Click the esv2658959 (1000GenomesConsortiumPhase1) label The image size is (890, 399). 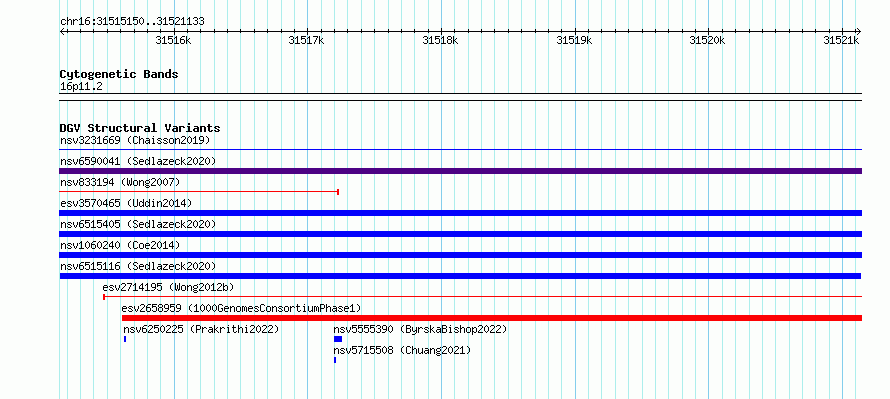(x=241, y=308)
